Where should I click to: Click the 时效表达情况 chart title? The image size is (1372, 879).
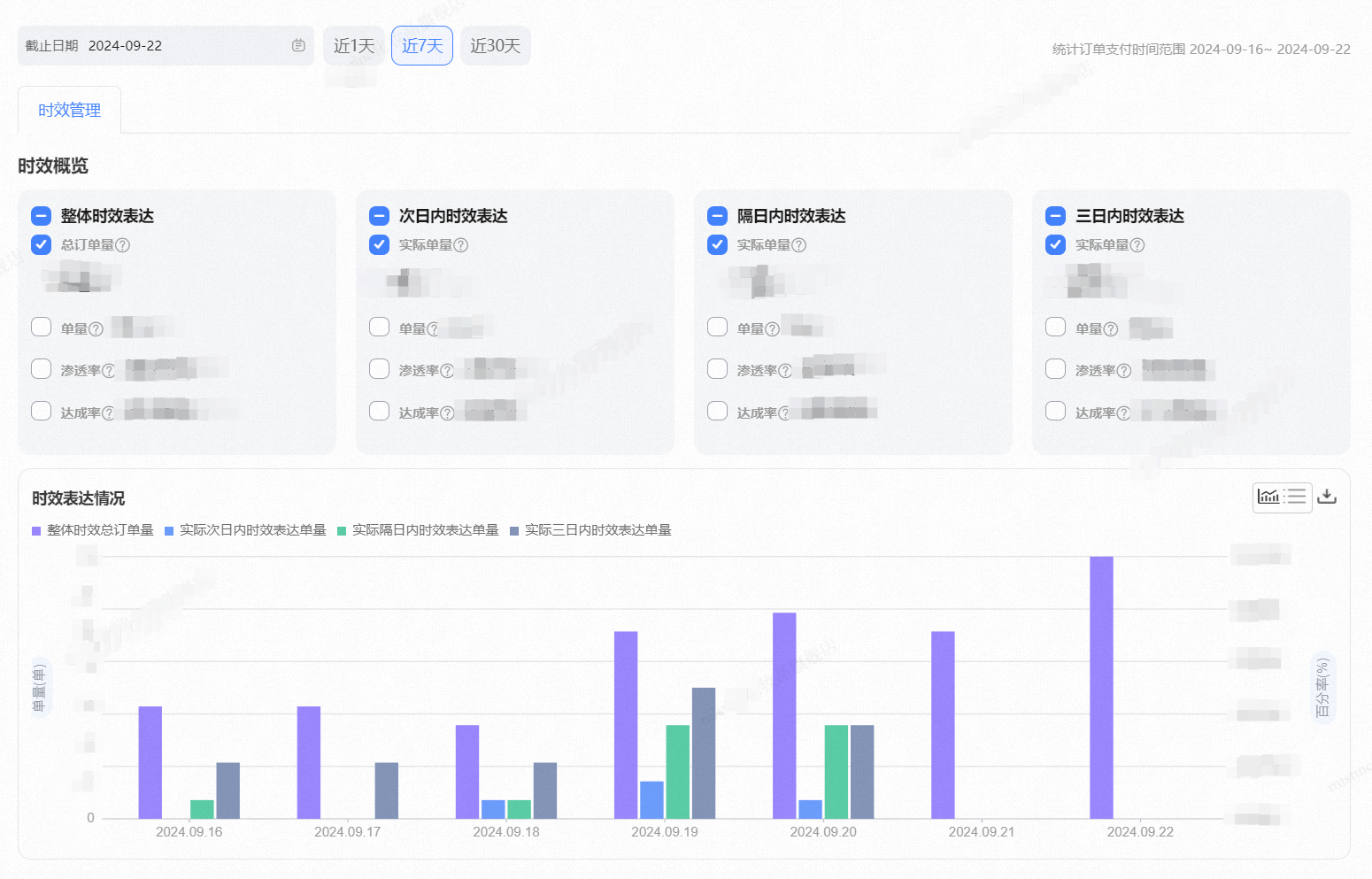(x=79, y=498)
